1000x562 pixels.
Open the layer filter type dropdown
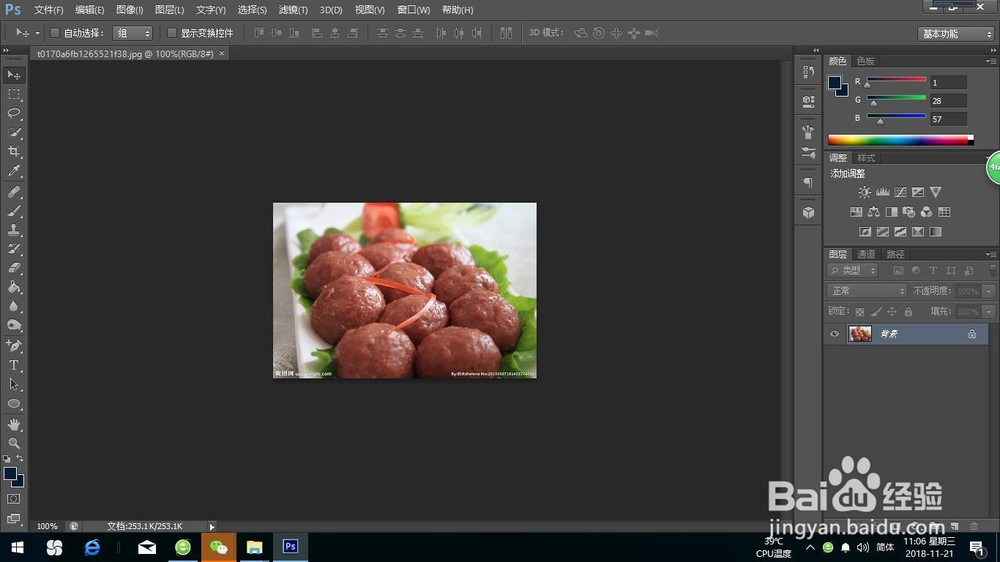point(853,270)
